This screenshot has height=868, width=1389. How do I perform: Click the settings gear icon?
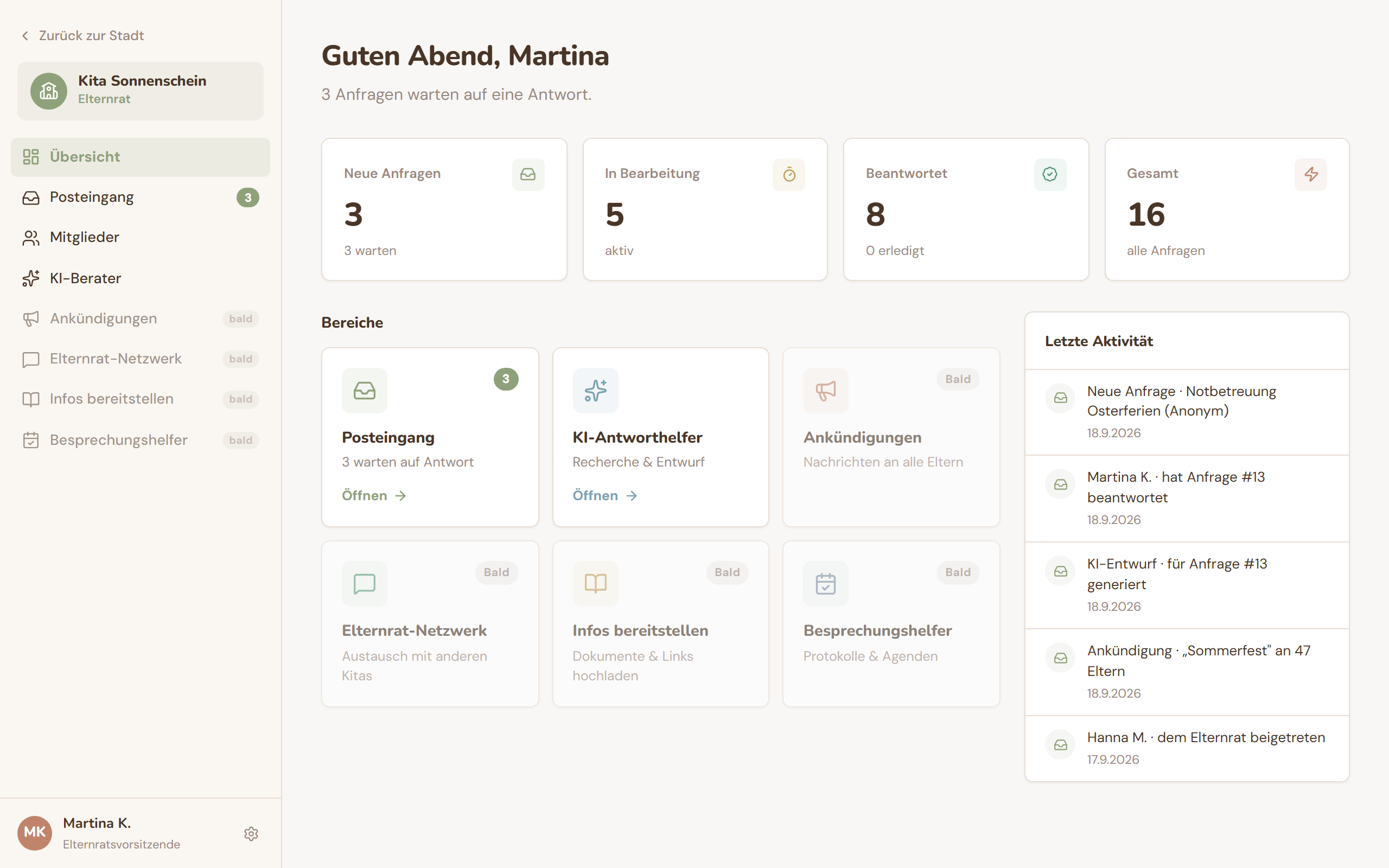coord(251,834)
